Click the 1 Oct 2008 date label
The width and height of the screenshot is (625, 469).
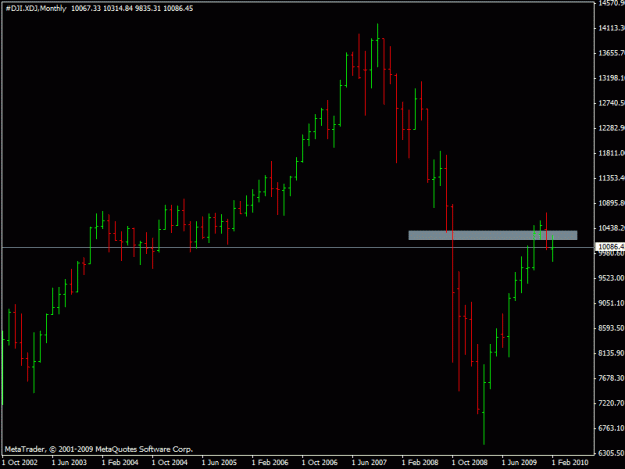click(x=470, y=462)
